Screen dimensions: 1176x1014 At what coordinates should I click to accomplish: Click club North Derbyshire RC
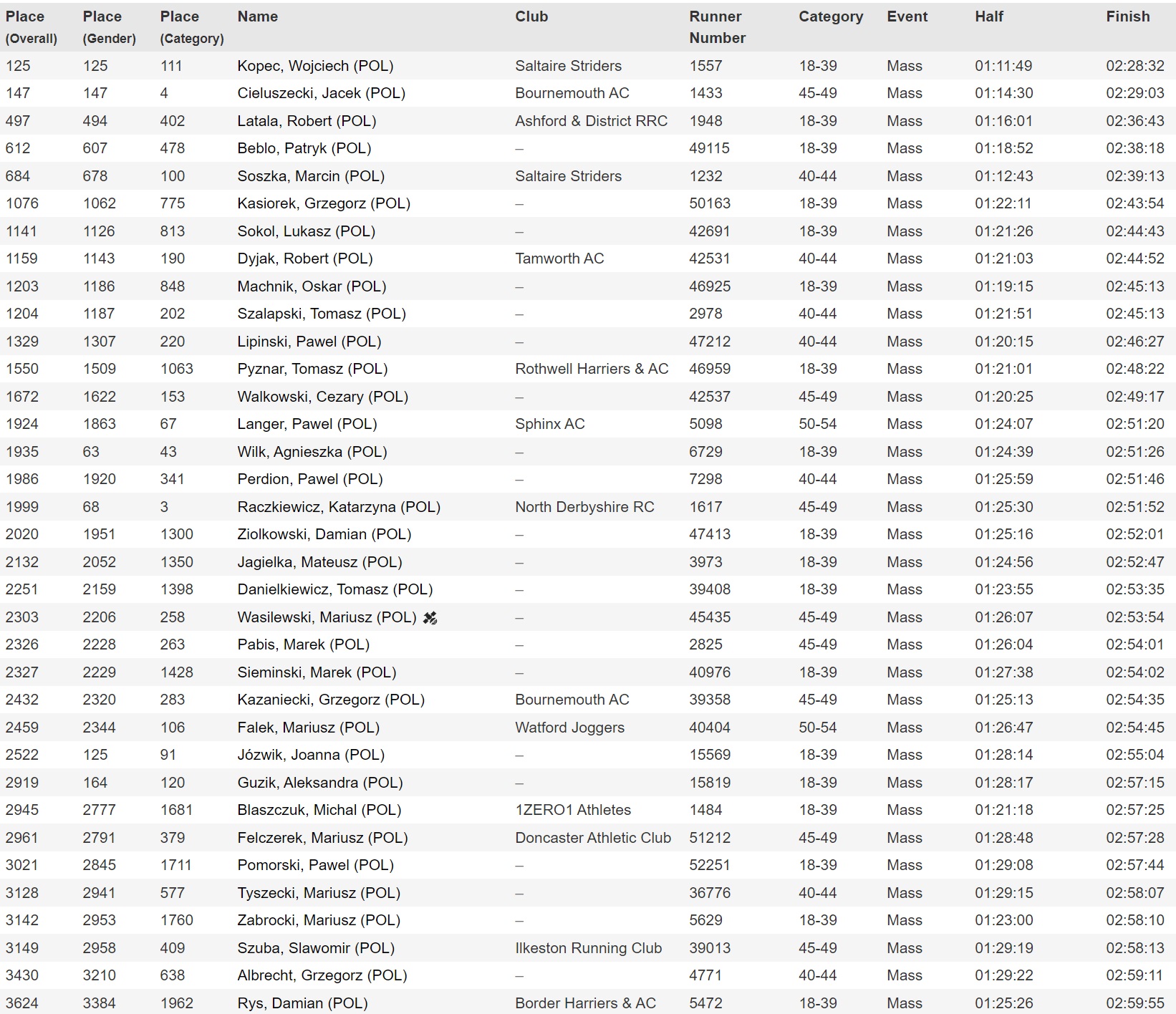tap(584, 507)
